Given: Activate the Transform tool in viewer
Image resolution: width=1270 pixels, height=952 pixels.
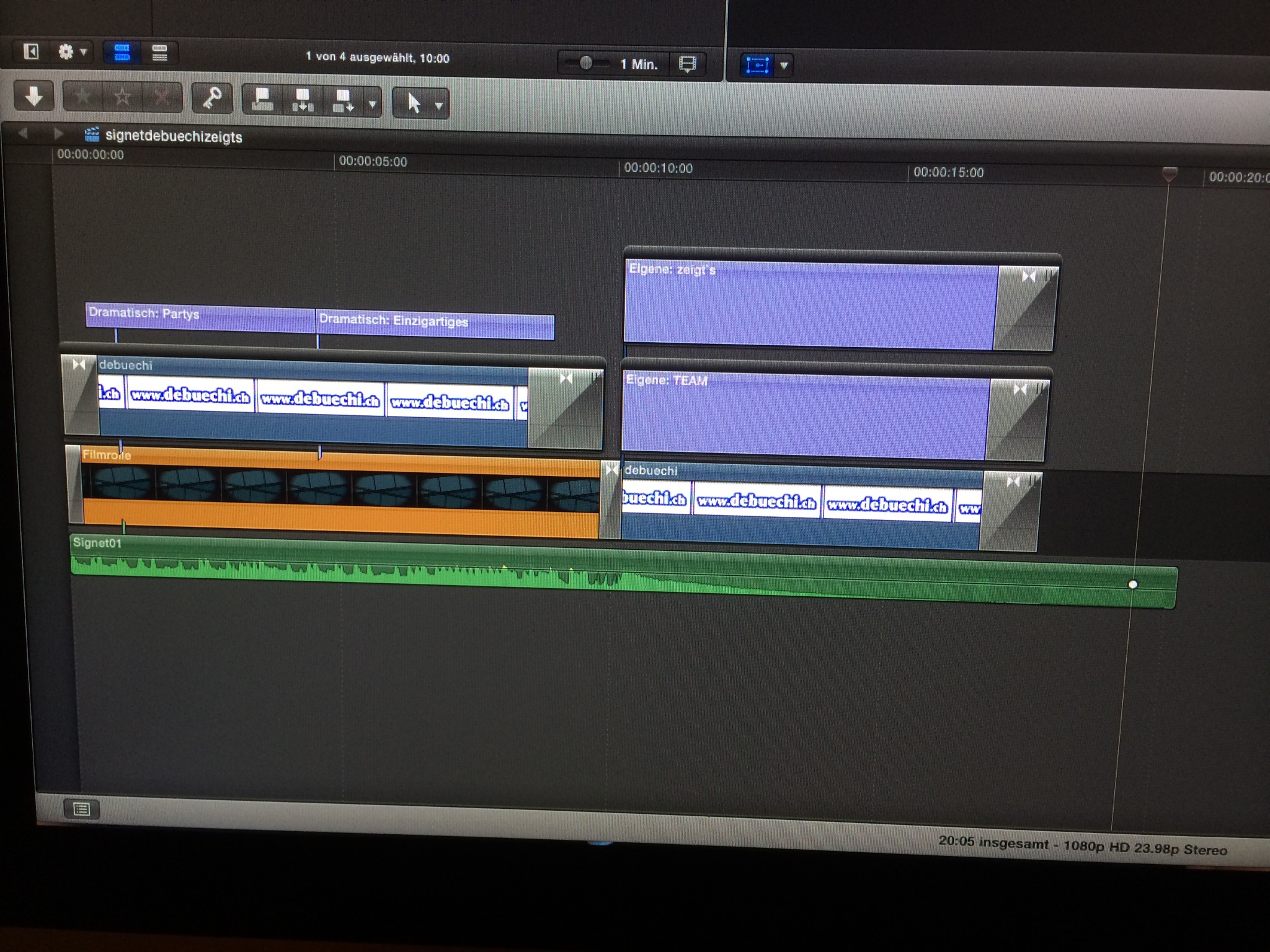Looking at the screenshot, I should point(757,65).
